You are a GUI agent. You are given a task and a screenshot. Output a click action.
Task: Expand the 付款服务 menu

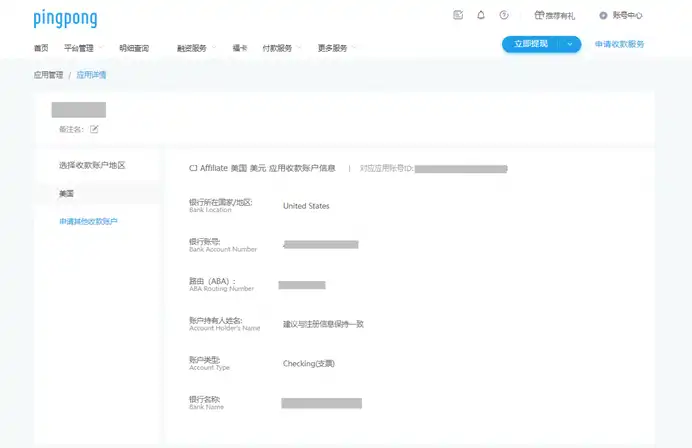[282, 48]
